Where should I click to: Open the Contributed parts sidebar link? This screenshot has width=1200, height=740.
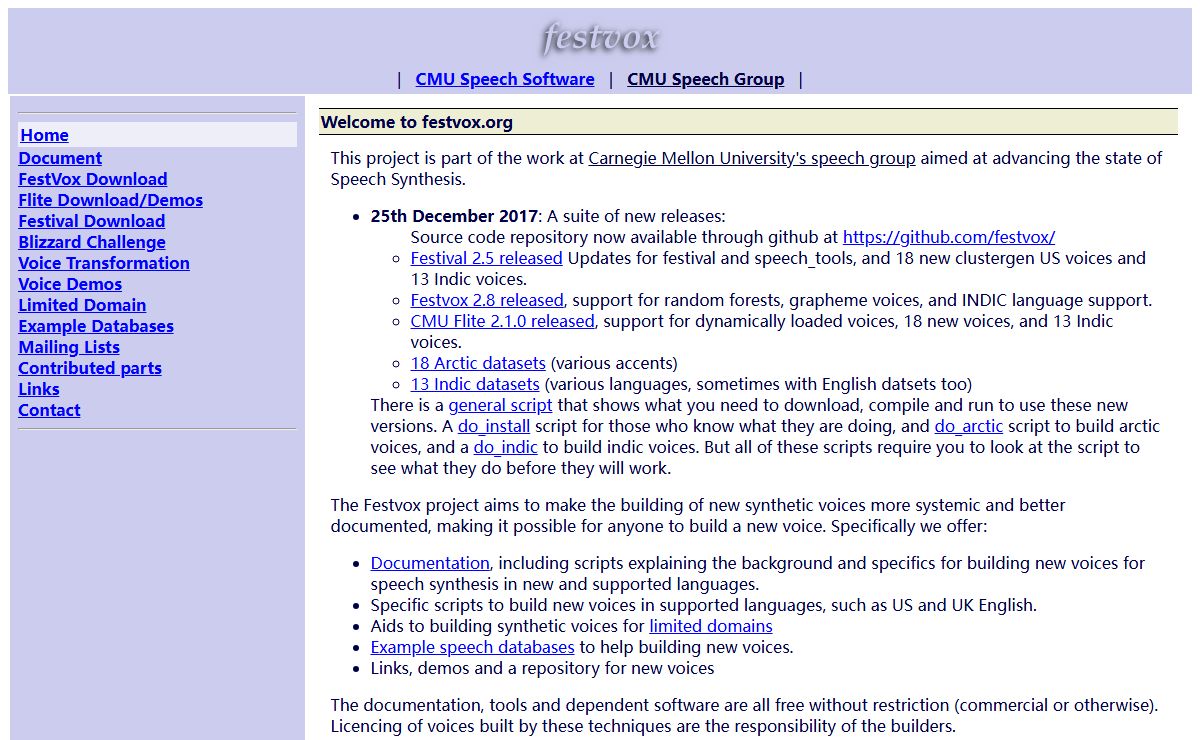coord(90,368)
